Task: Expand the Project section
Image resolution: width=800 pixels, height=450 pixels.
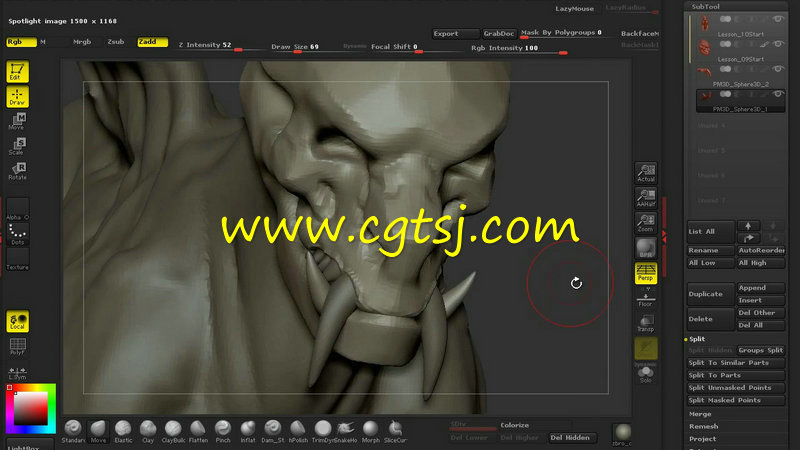Action: coord(703,439)
